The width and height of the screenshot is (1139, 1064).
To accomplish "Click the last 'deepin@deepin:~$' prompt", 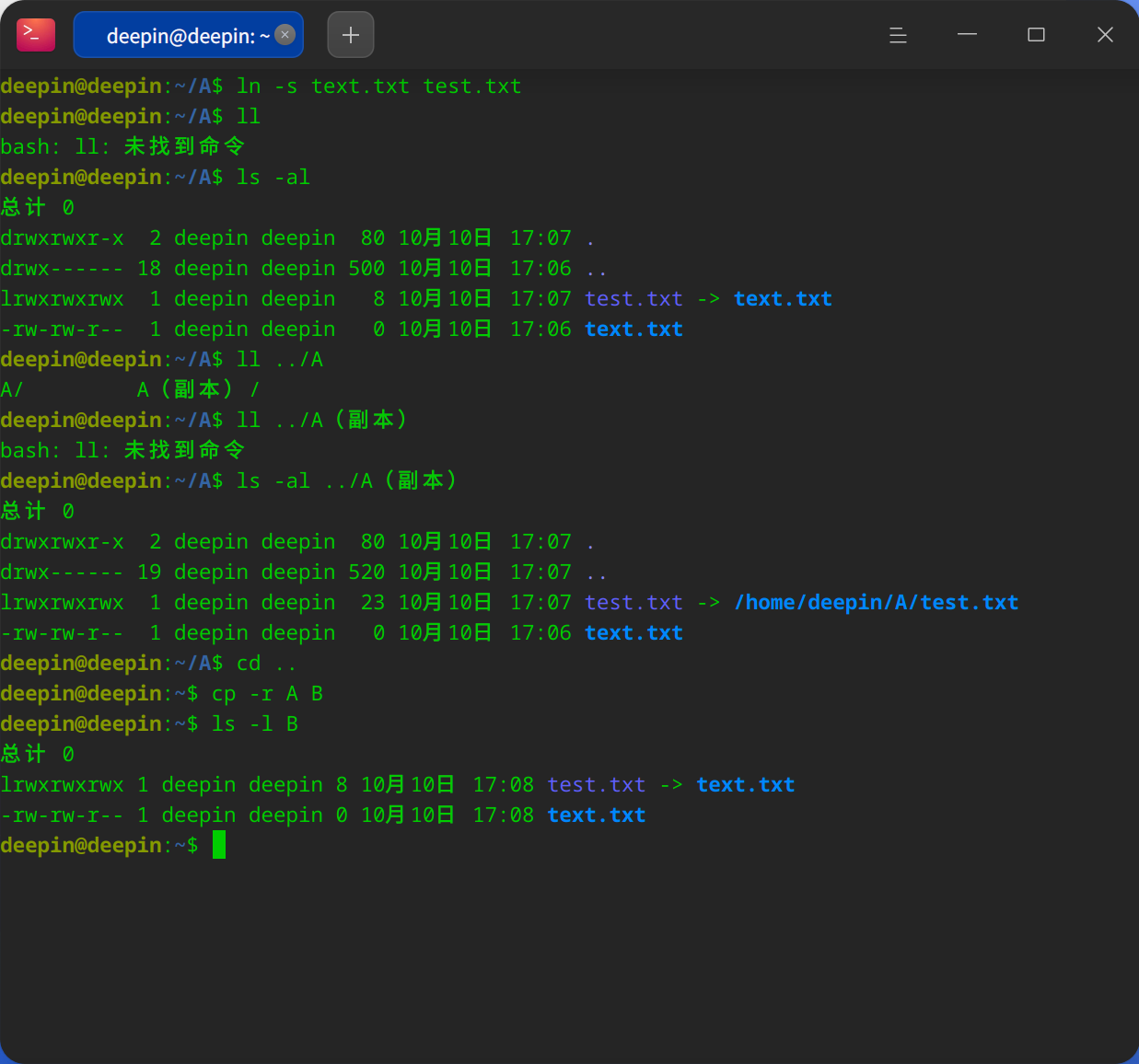I will point(99,845).
